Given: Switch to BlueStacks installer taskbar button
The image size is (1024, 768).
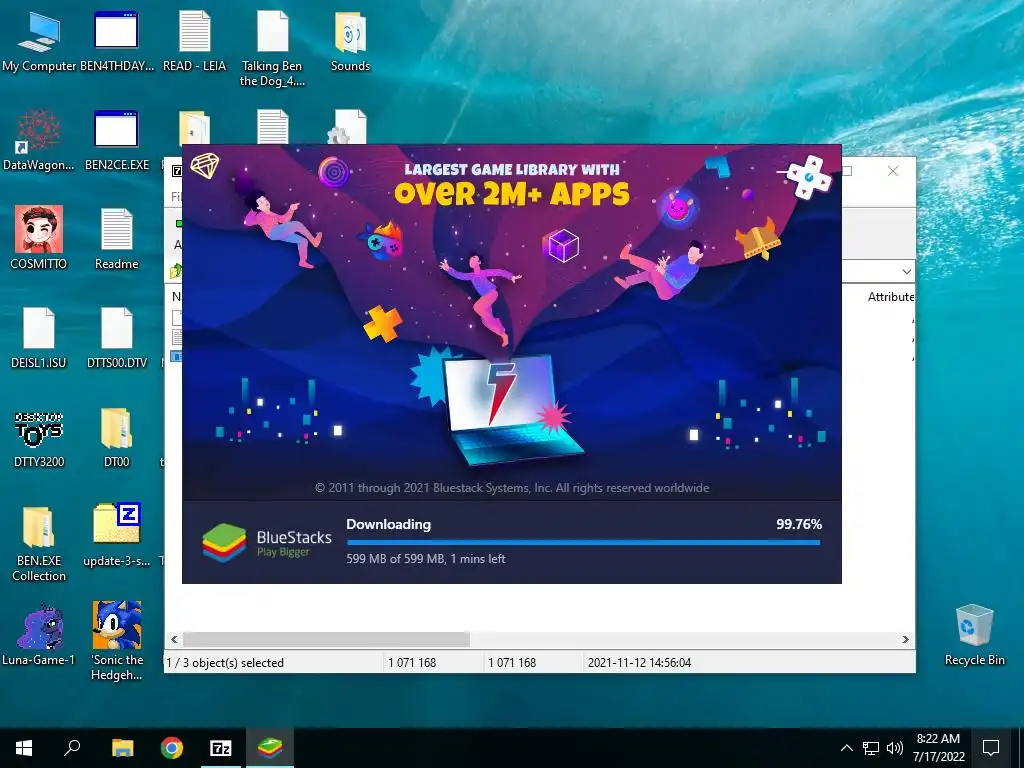Looking at the screenshot, I should (270, 748).
